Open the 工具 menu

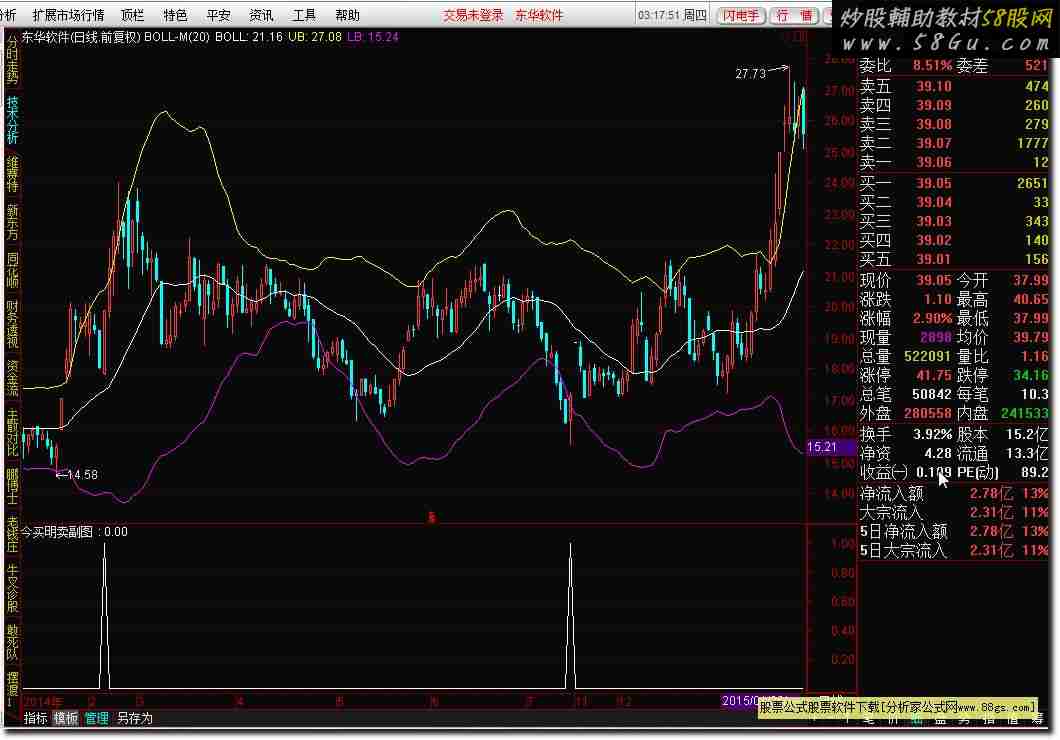[x=304, y=15]
